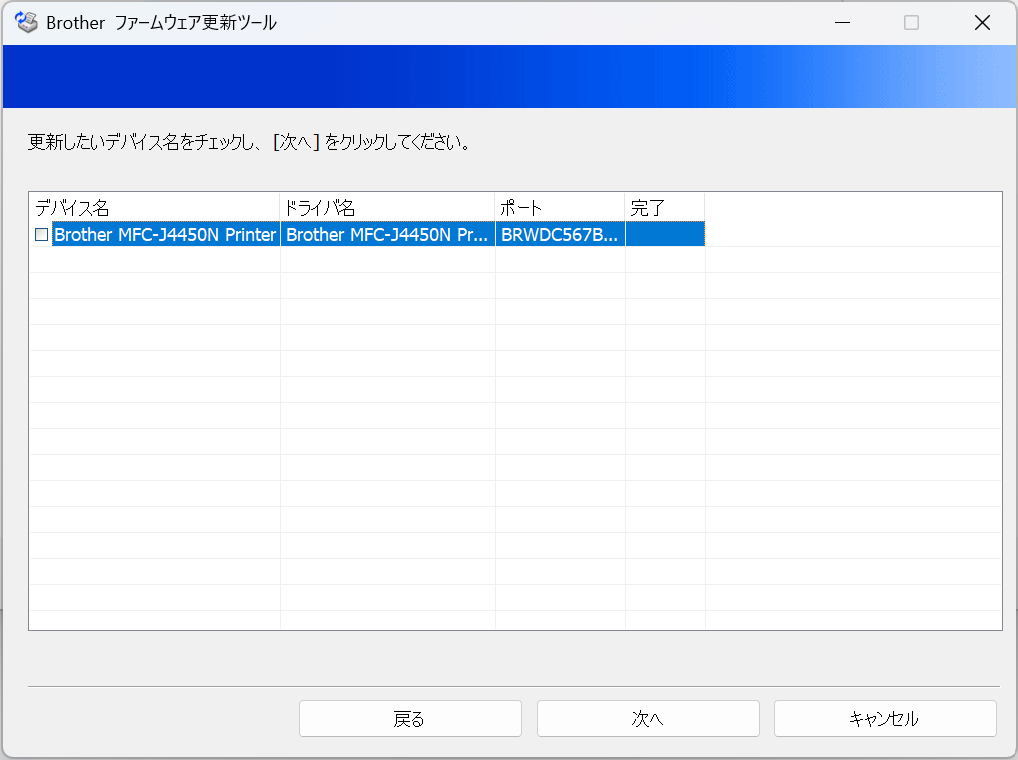Click the Brother firmware tool icon in title bar
The height and width of the screenshot is (760, 1018).
(27, 22)
